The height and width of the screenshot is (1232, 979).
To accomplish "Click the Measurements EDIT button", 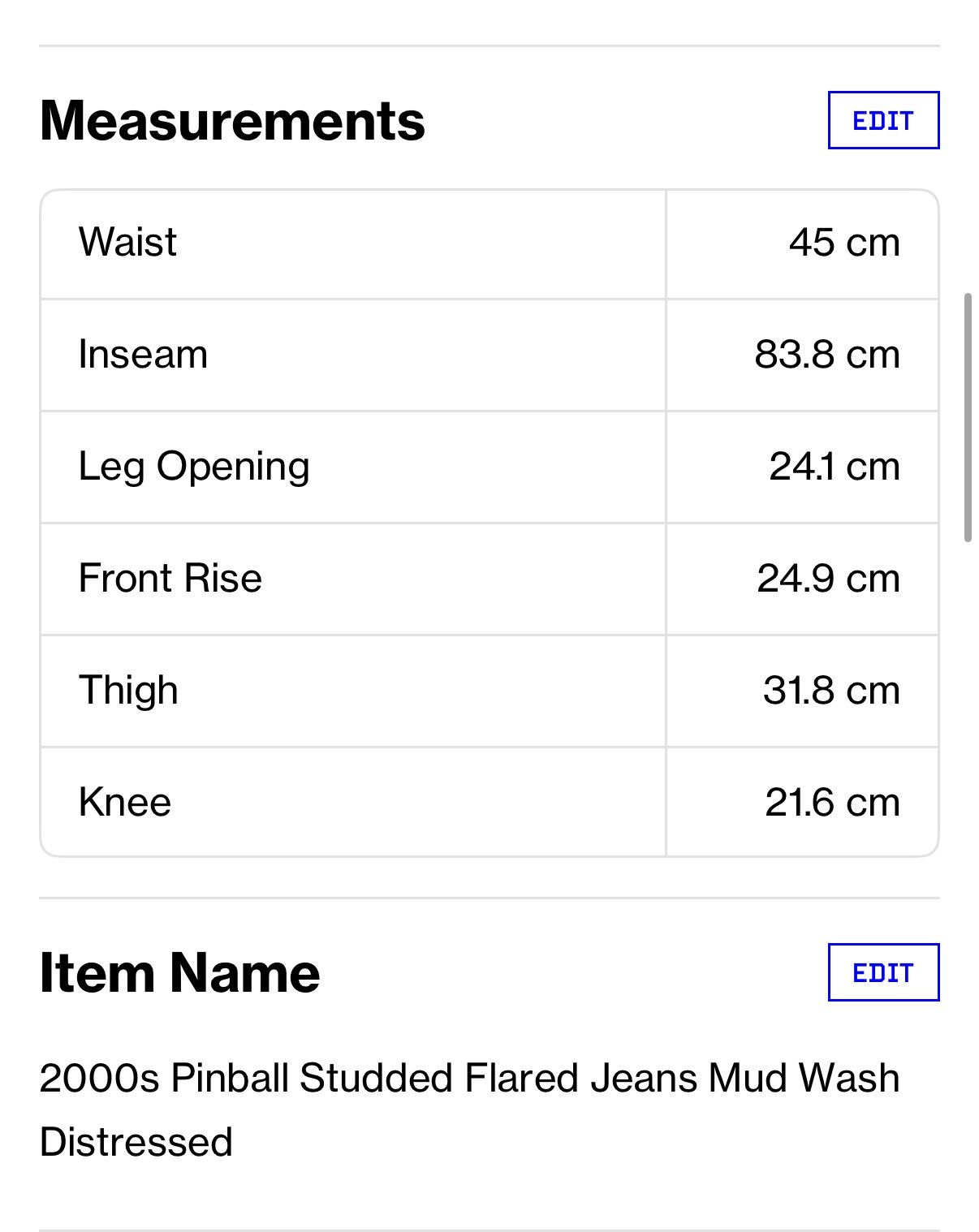I will (x=883, y=120).
